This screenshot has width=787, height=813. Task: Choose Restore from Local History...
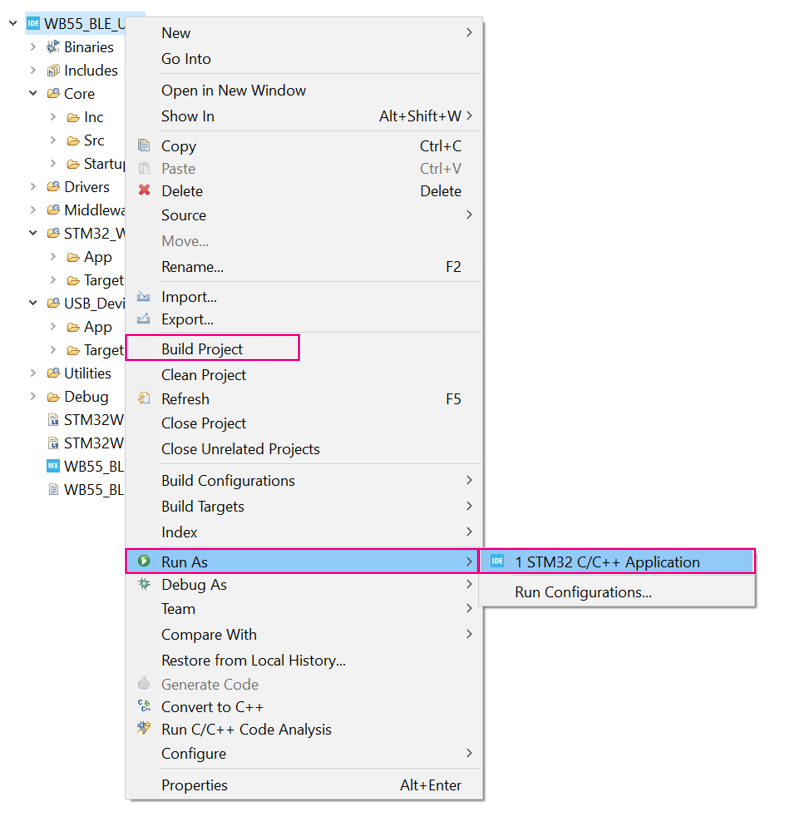click(304, 661)
